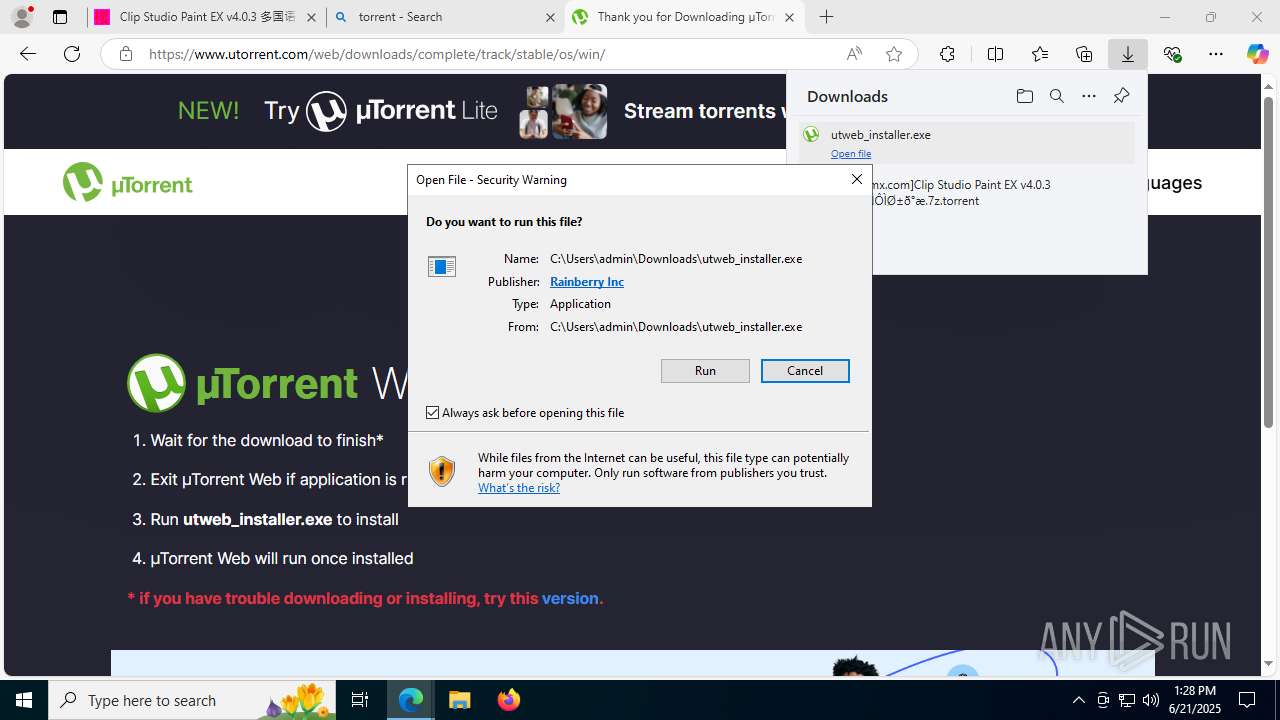The image size is (1280, 720).
Task: Open the Windows Start menu
Action: click(24, 700)
